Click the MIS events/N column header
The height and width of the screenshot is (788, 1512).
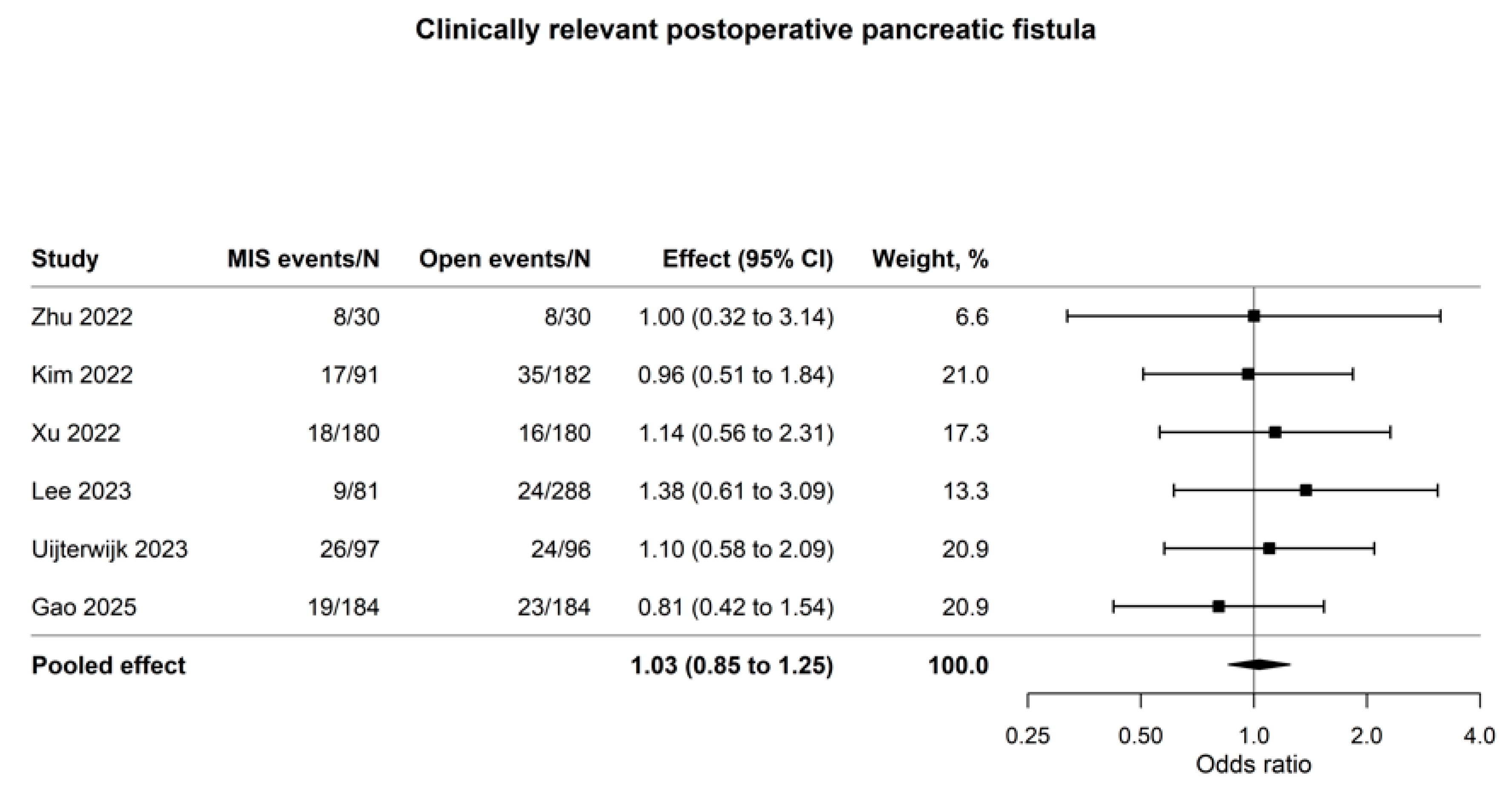click(304, 259)
